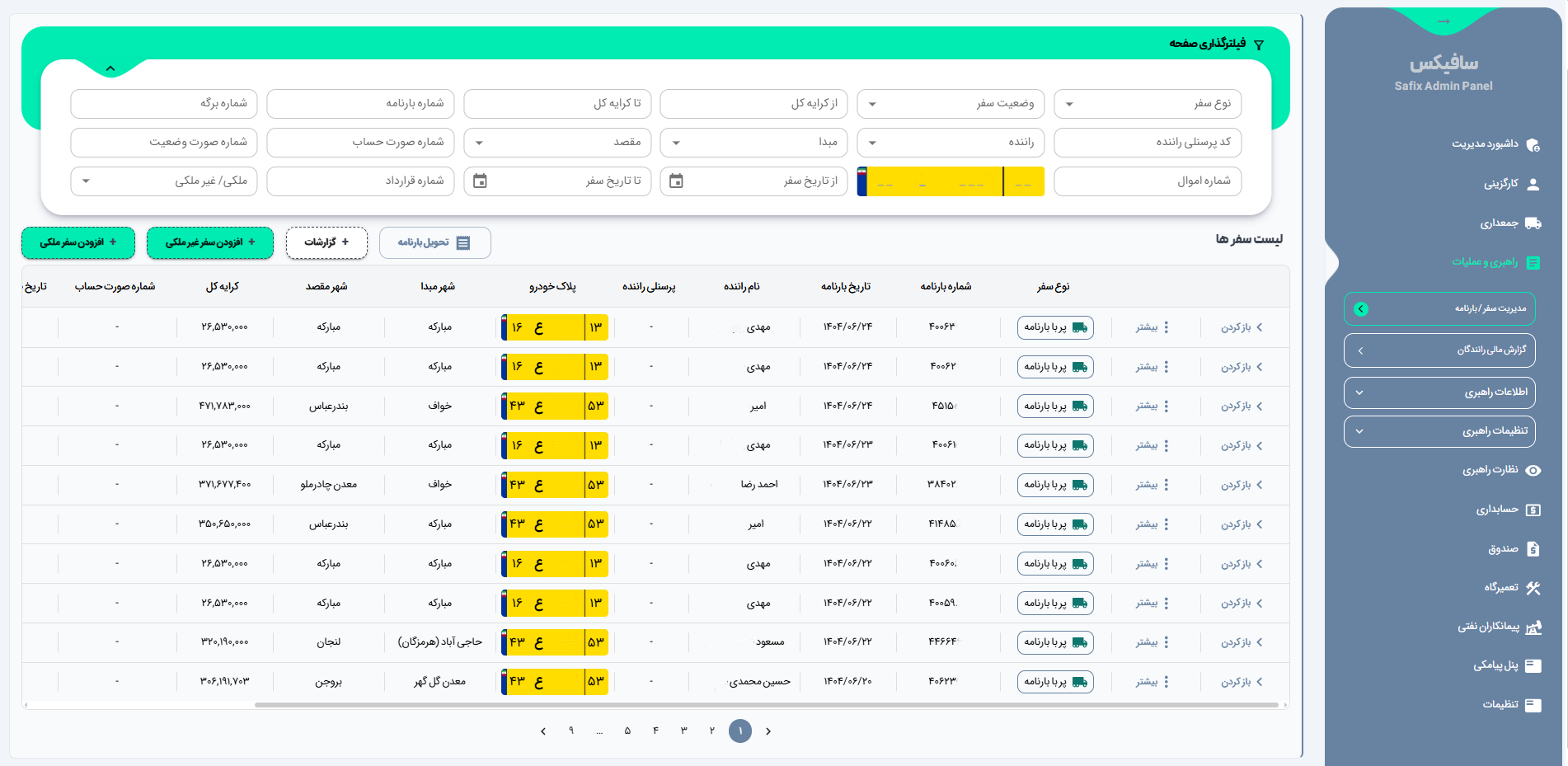1568x766 pixels.
Task: Open the calendar icon in از تاریخ سفر
Action: click(676, 181)
